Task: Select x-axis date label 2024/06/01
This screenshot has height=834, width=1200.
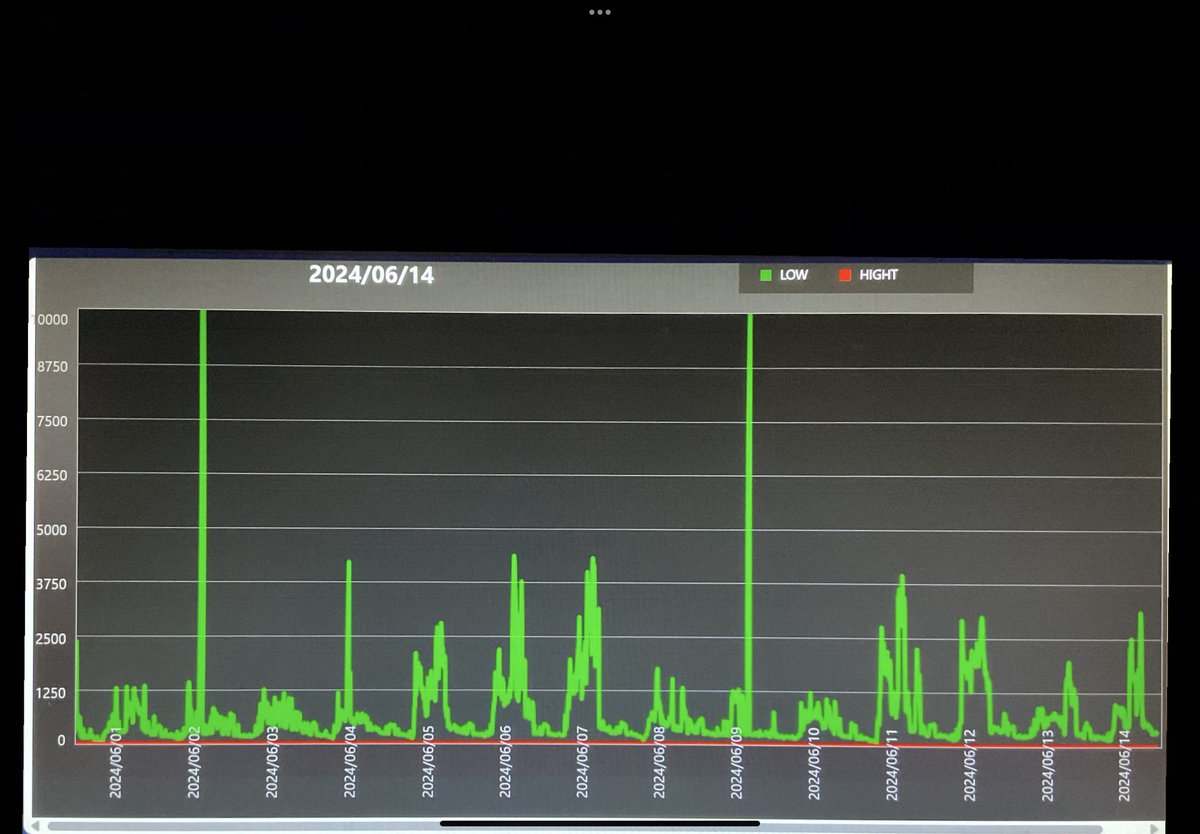Action: pyautogui.click(x=115, y=763)
